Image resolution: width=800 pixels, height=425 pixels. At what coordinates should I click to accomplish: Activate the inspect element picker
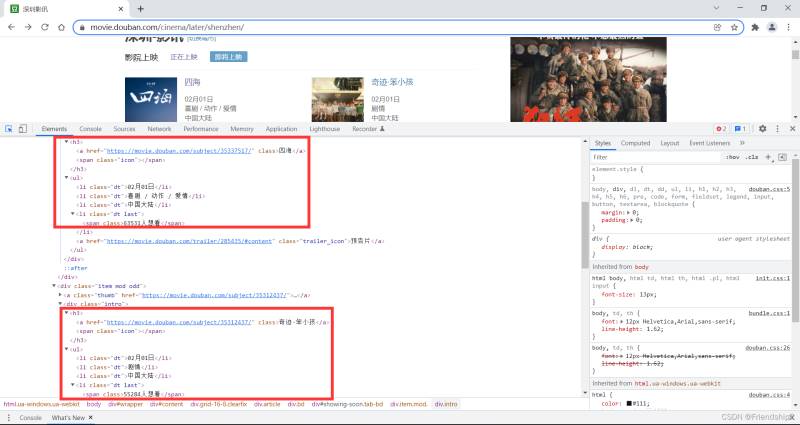(9, 129)
